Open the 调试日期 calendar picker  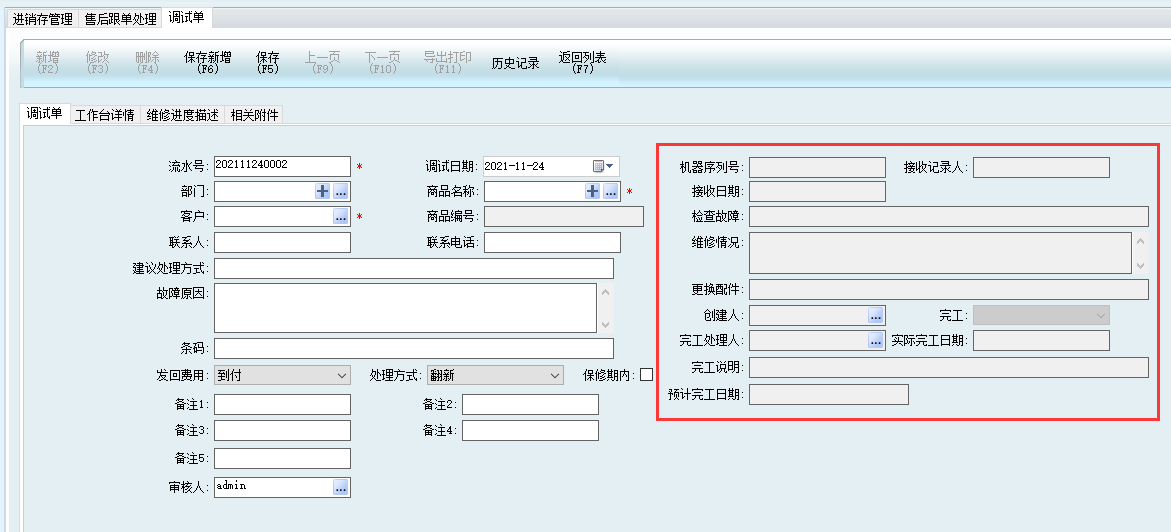coord(602,166)
